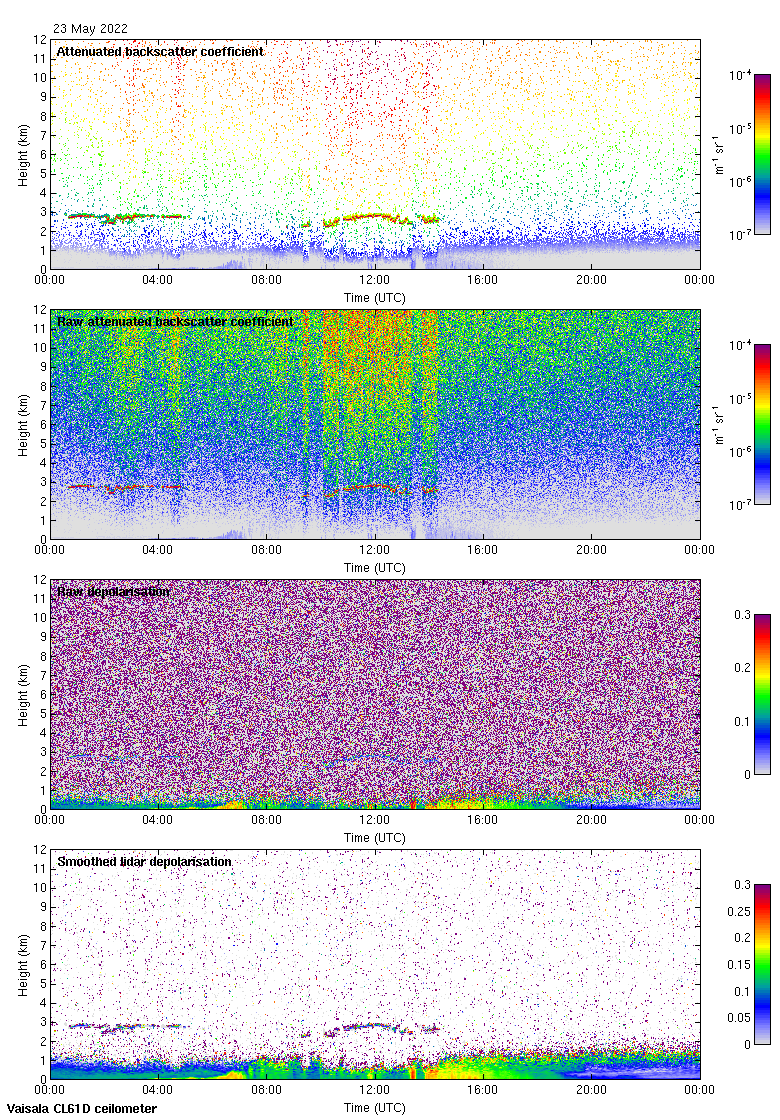This screenshot has width=780, height=1120.
Task: Click 'Height (km)' axis label of Raw depolarisation plot
Action: click(24, 695)
